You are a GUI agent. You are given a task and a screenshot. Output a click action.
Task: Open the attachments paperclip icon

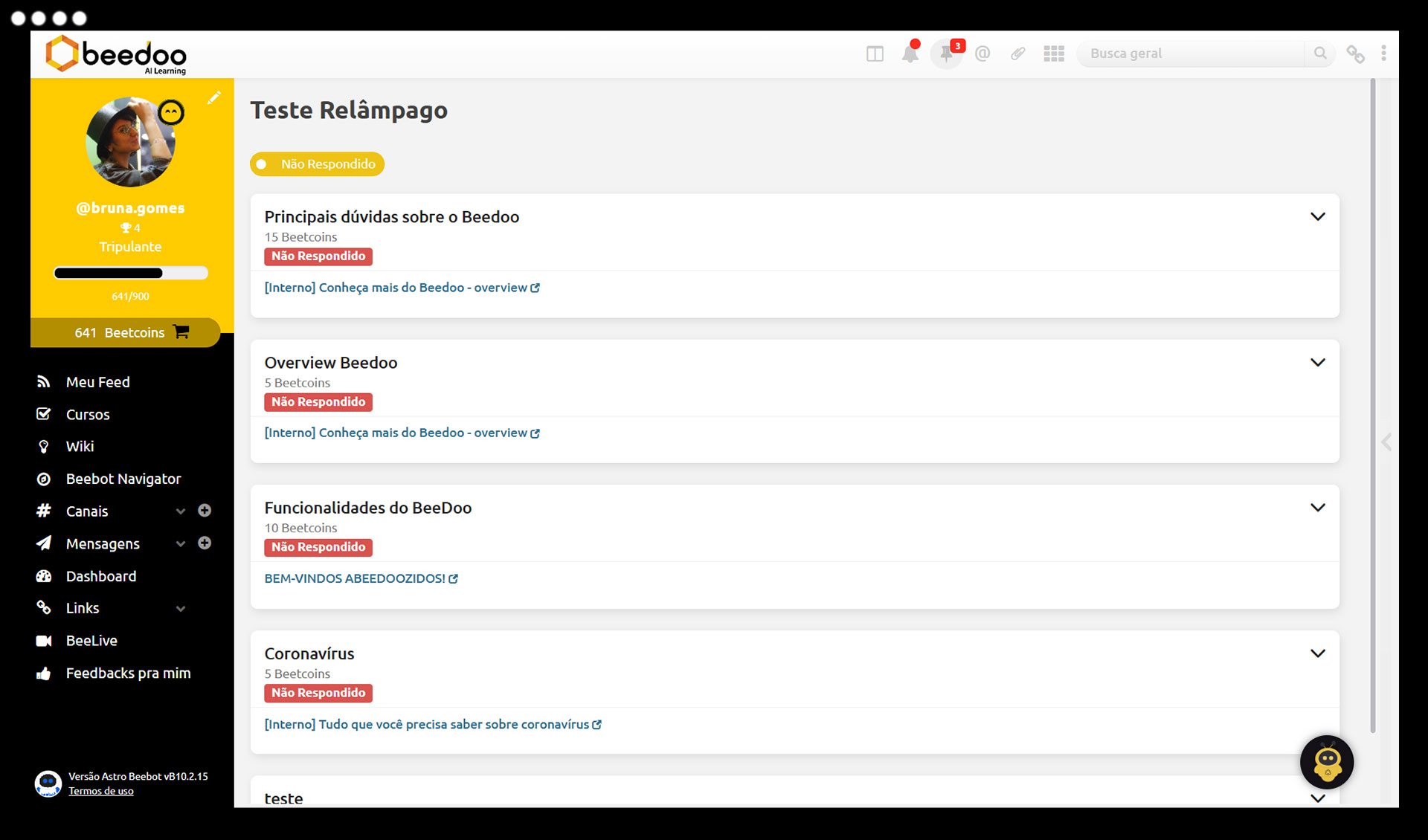click(x=1017, y=54)
